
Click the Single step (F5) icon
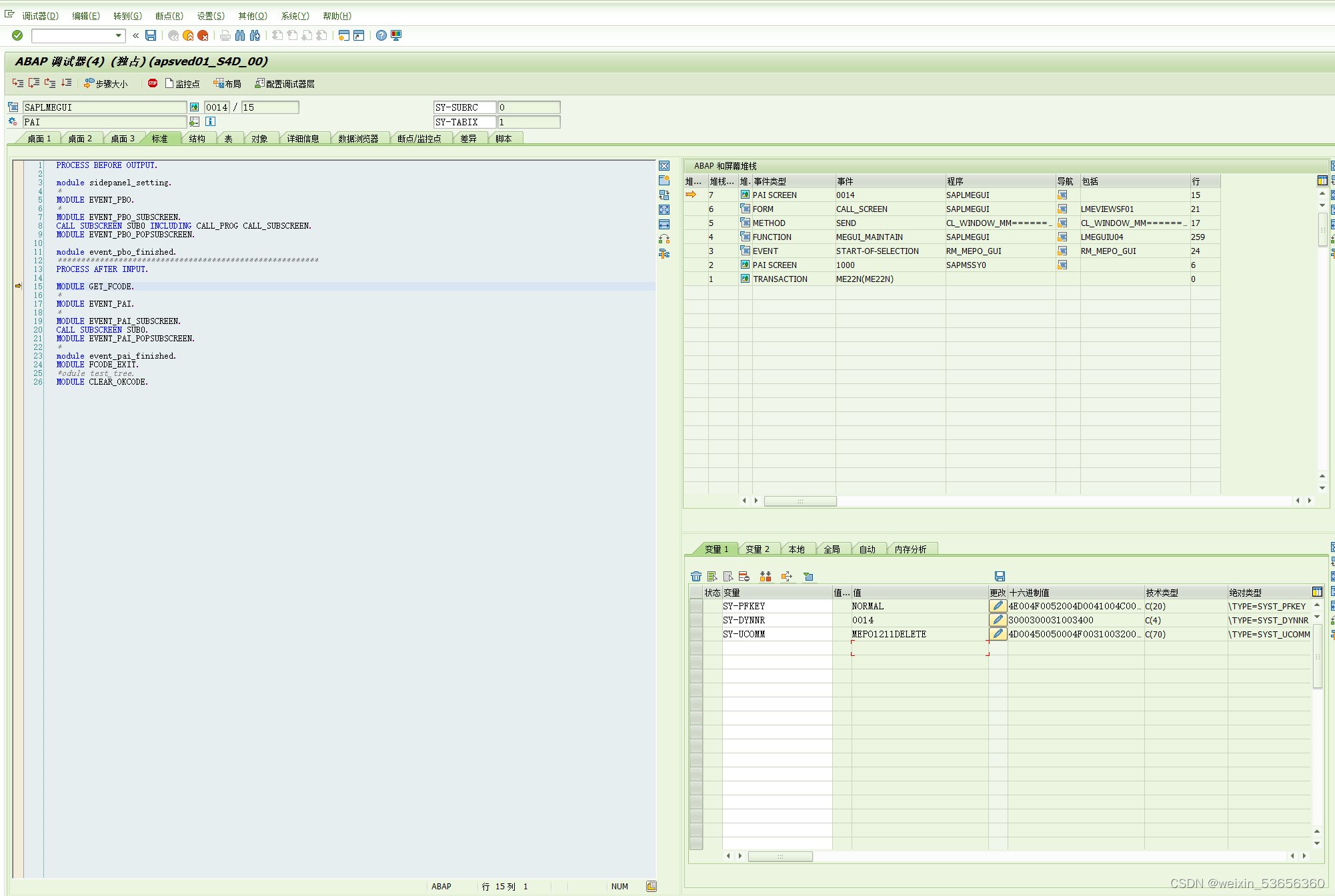(x=17, y=83)
